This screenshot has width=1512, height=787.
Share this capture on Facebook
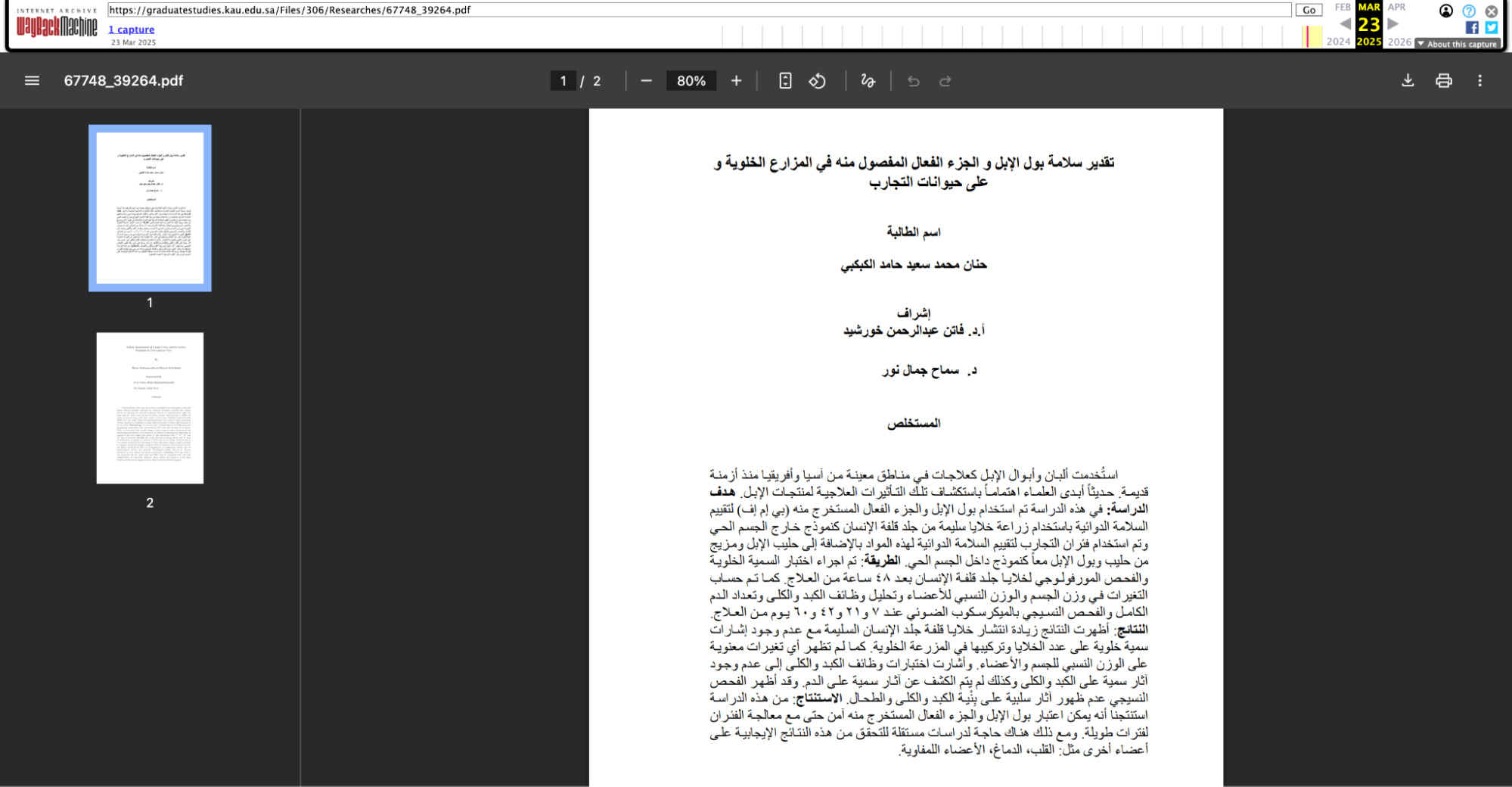click(1473, 27)
